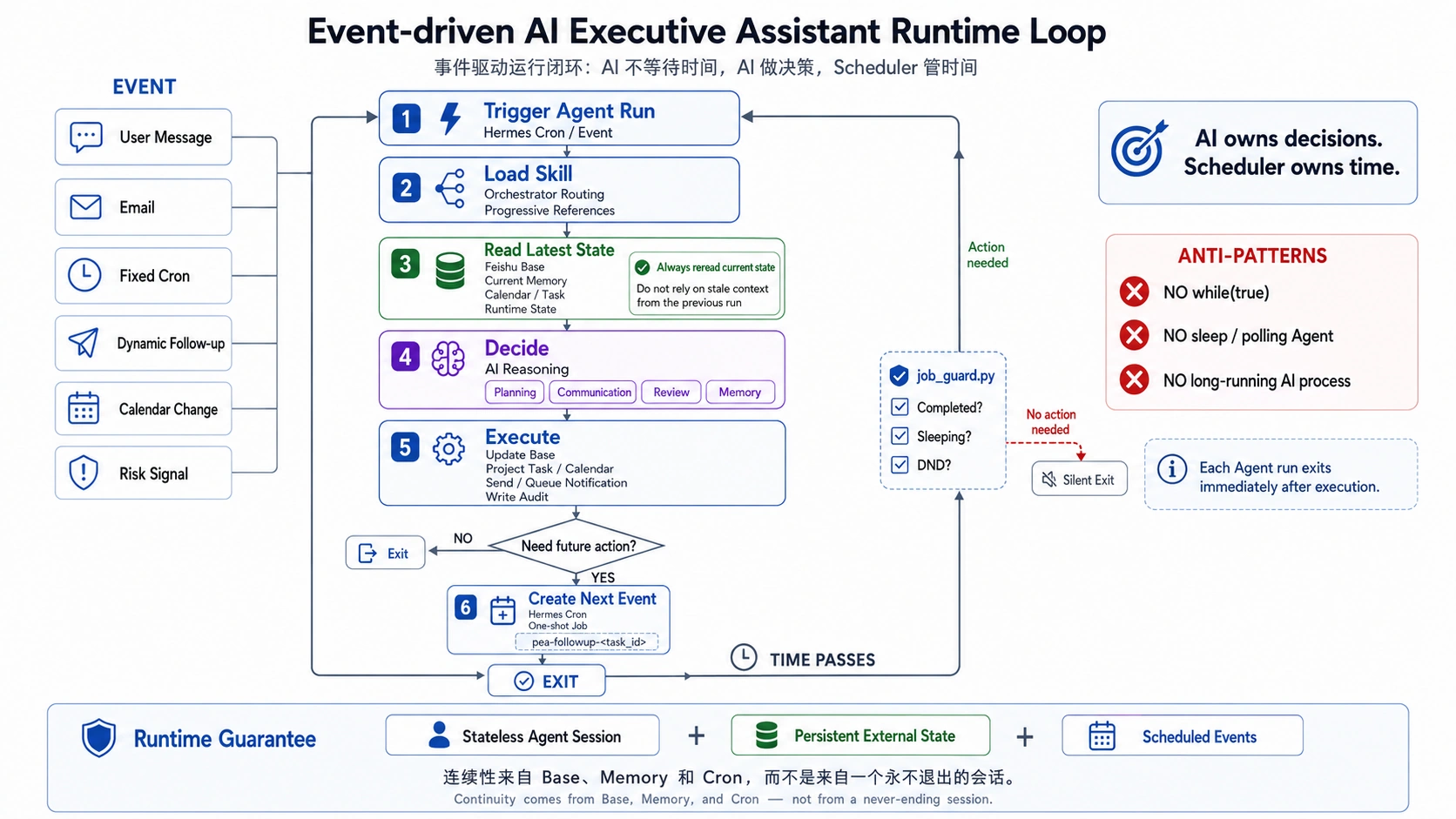The width and height of the screenshot is (1456, 819).
Task: Select the brain icon in the Decide step
Action: point(448,358)
